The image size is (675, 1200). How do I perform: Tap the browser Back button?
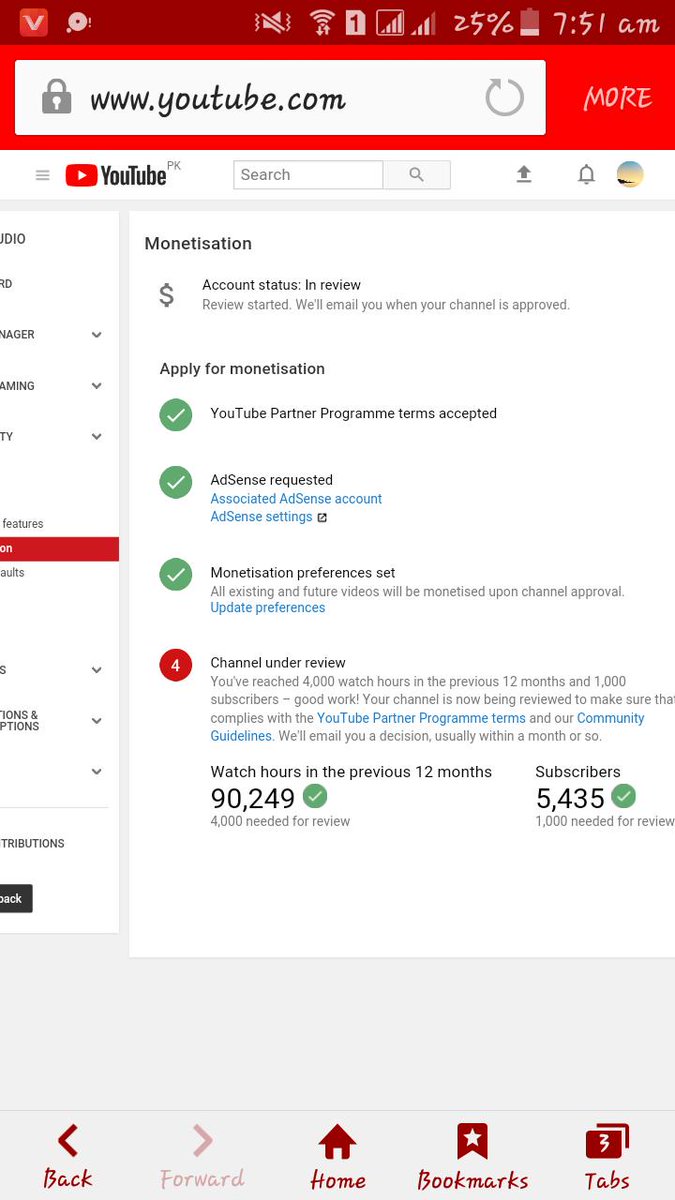pyautogui.click(x=68, y=1158)
